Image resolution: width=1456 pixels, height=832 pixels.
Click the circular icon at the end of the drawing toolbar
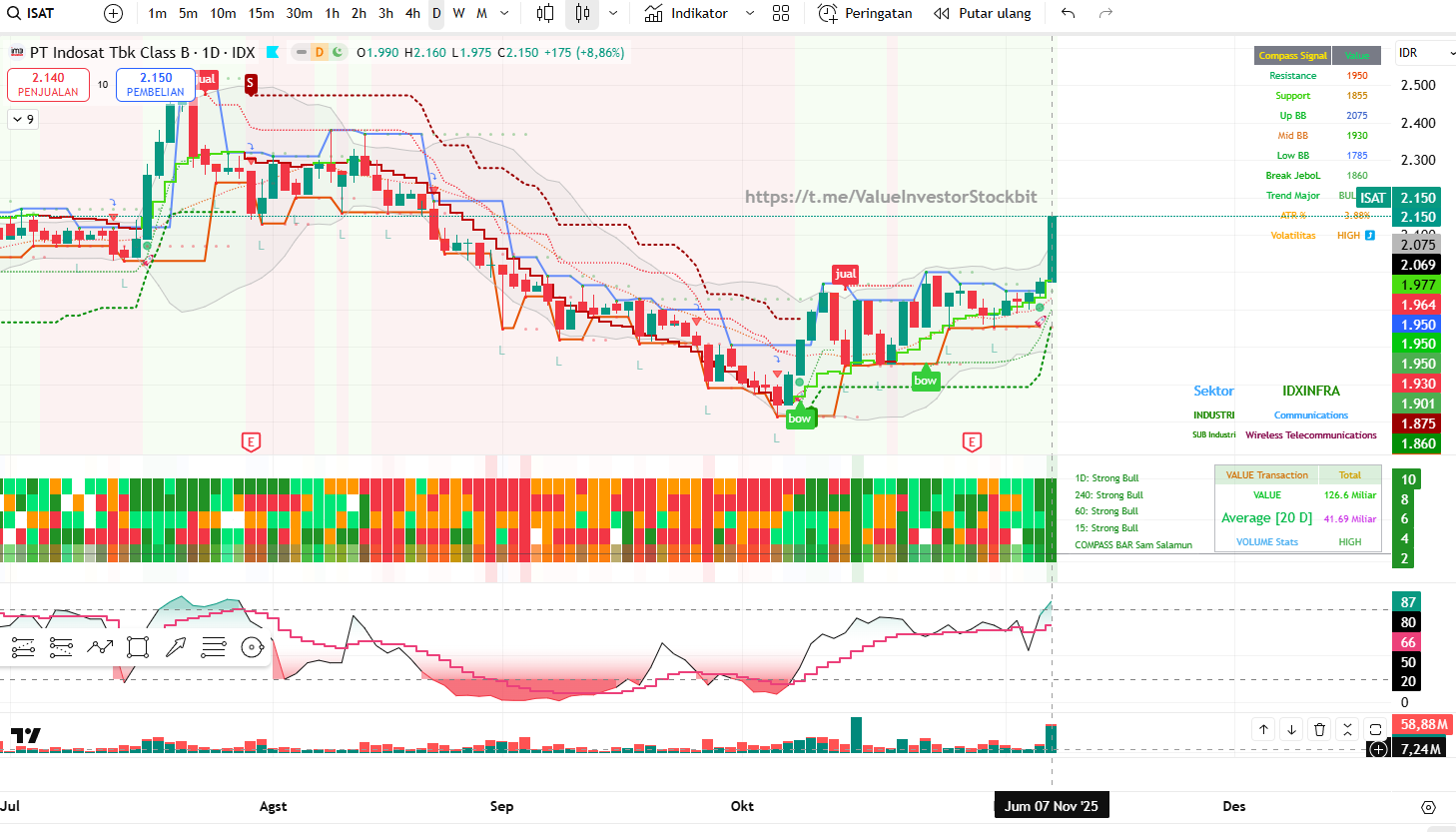[253, 647]
